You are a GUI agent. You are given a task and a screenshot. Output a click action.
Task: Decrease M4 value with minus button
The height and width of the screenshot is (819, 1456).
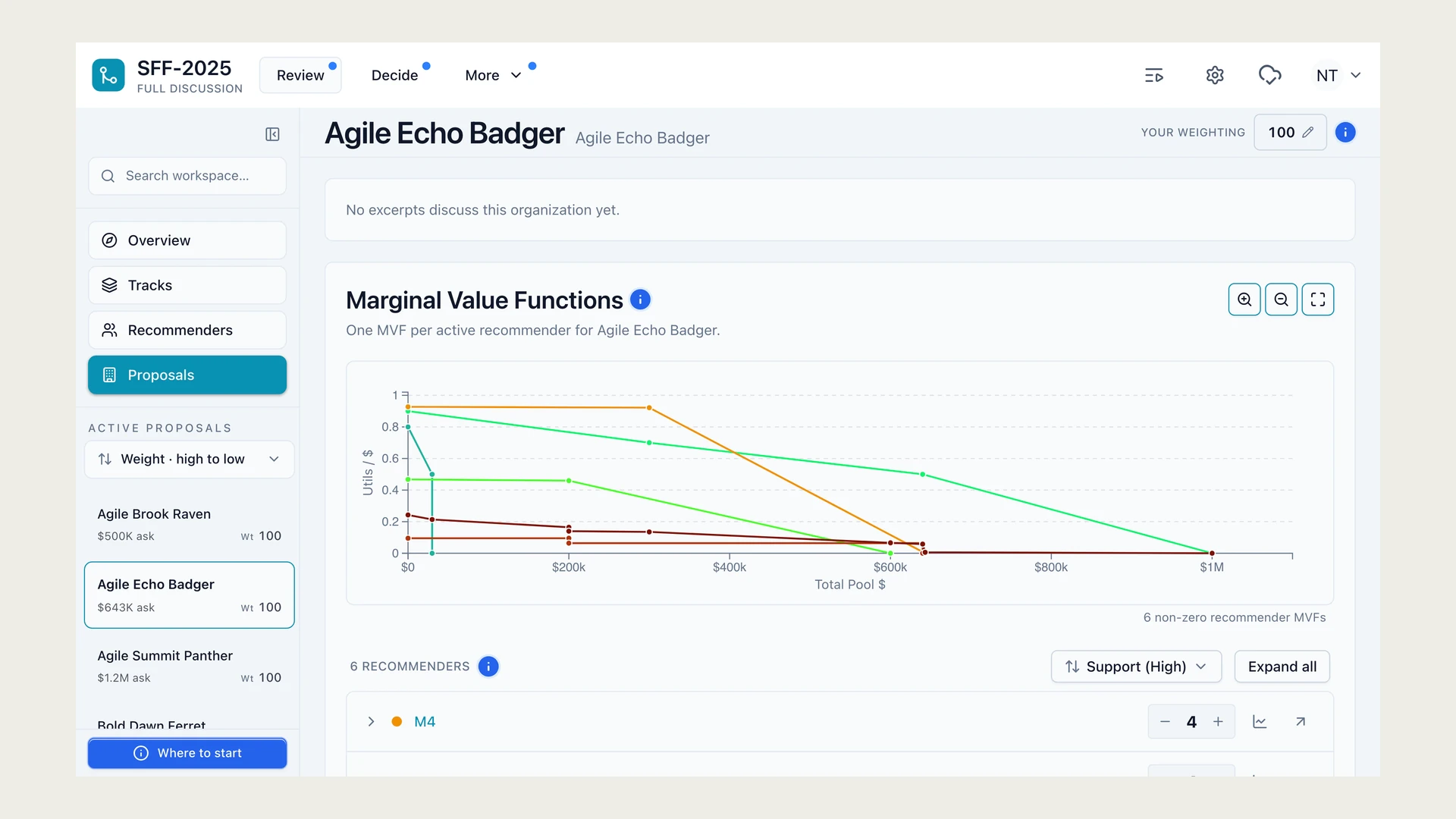tap(1166, 722)
